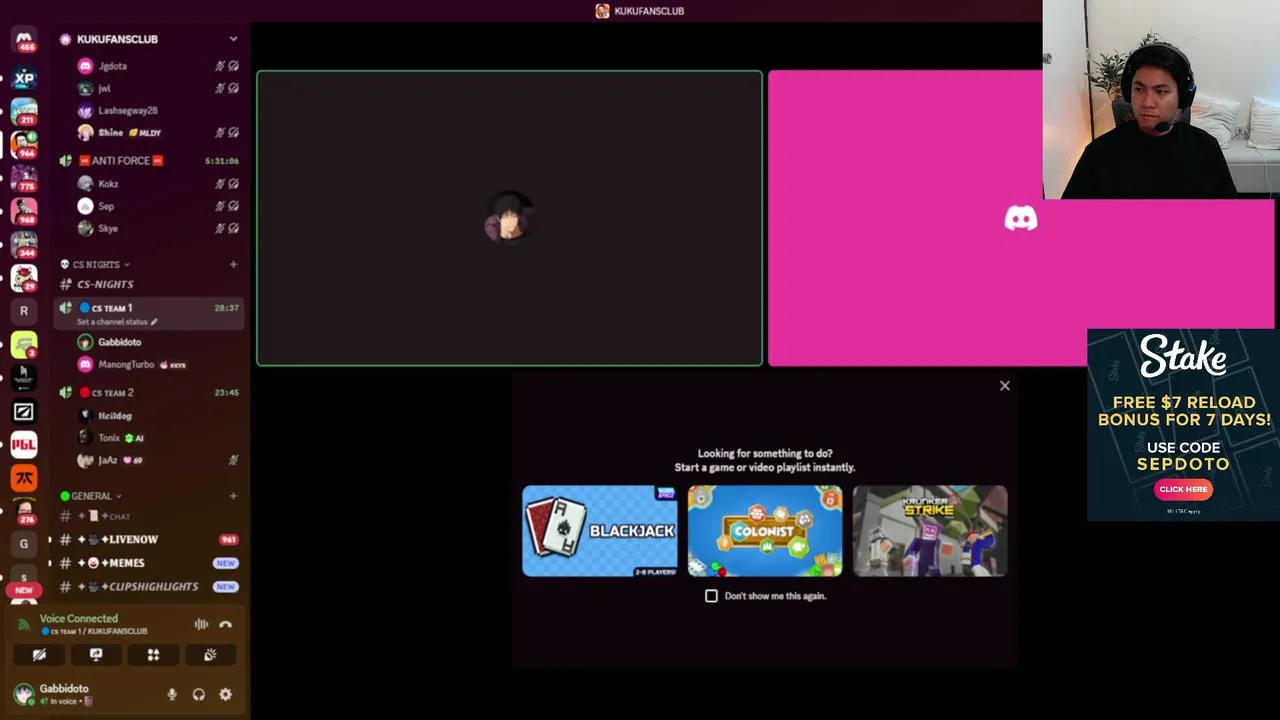1280x720 pixels.
Task: Open the server with 29 badge
Action: pos(24,278)
